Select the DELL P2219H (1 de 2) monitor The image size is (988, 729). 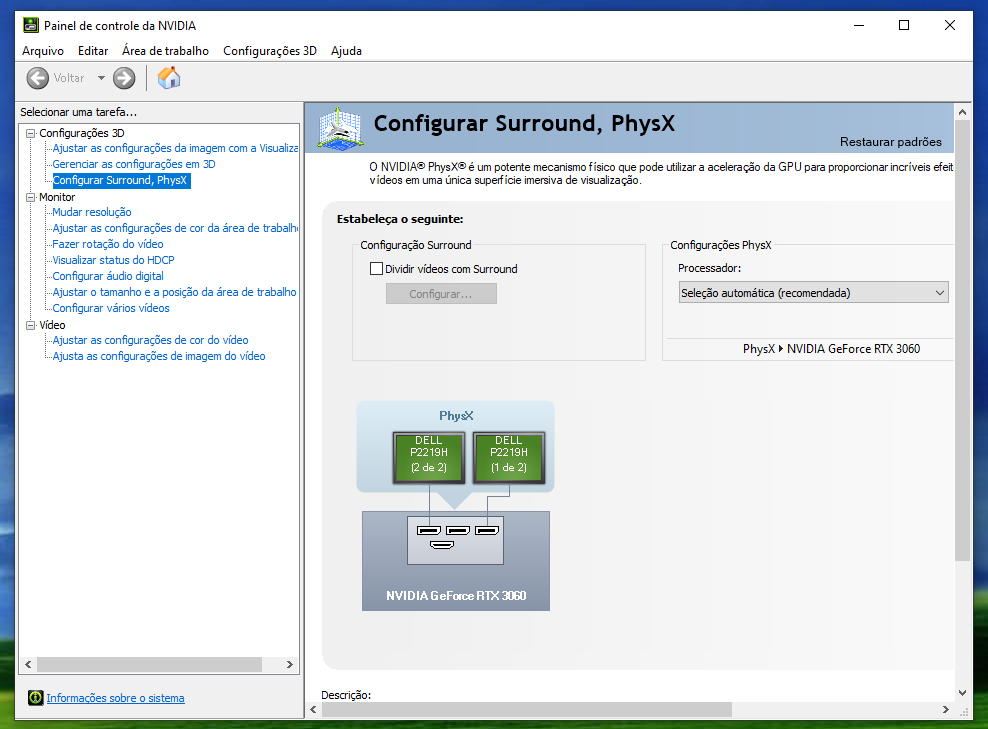pos(509,457)
